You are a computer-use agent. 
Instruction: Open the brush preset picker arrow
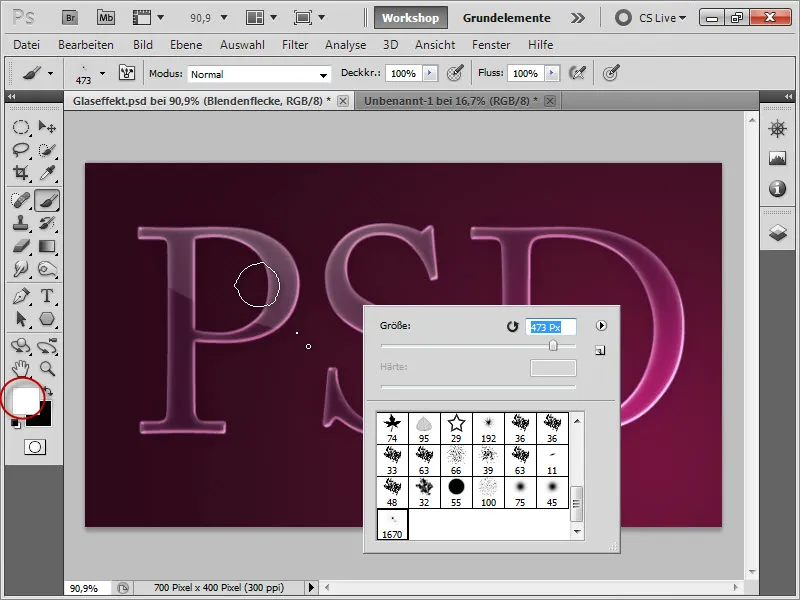click(103, 73)
